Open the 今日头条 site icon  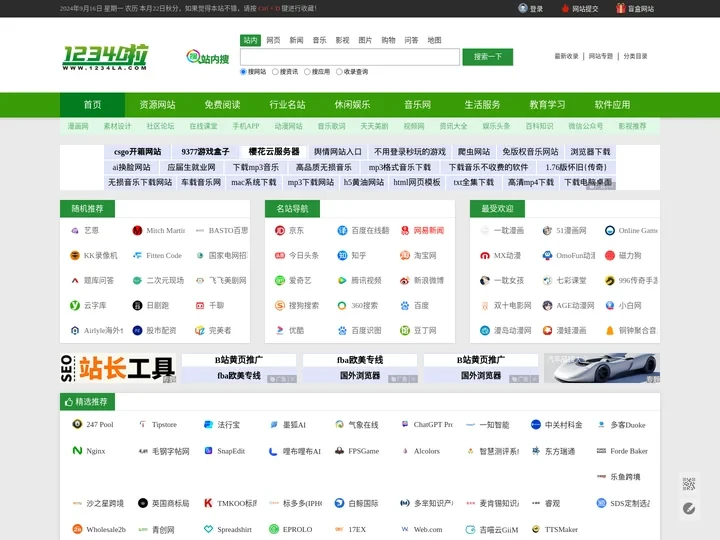[x=280, y=255]
